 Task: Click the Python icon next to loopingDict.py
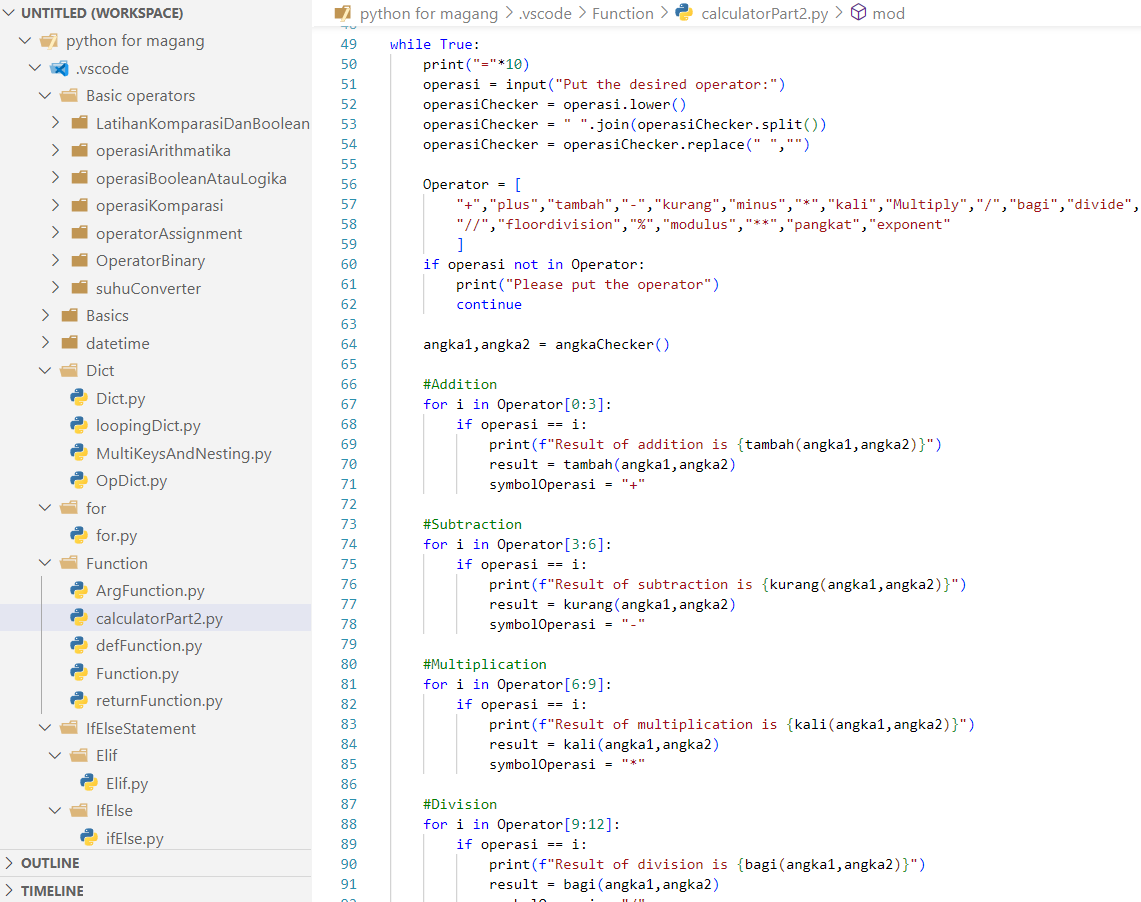[x=79, y=425]
